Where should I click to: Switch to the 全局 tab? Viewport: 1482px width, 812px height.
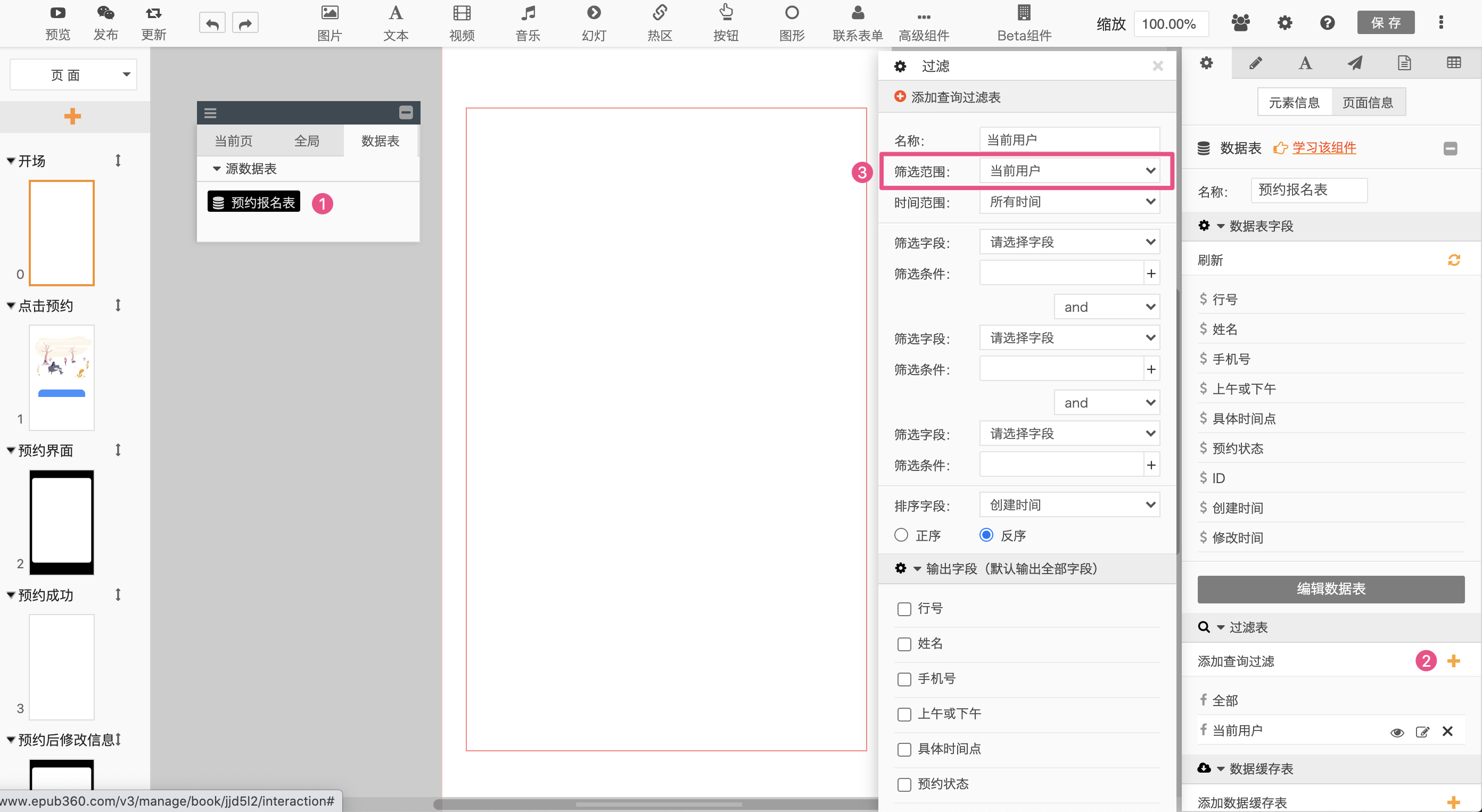307,141
